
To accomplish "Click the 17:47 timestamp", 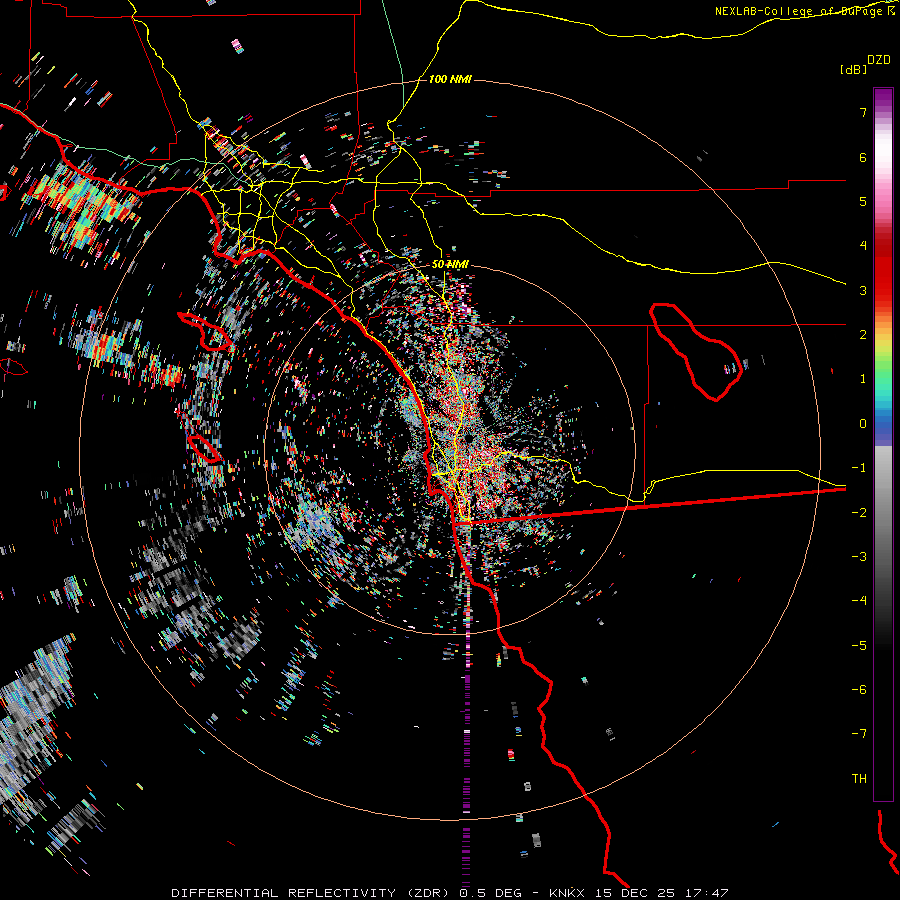I will tap(709, 893).
